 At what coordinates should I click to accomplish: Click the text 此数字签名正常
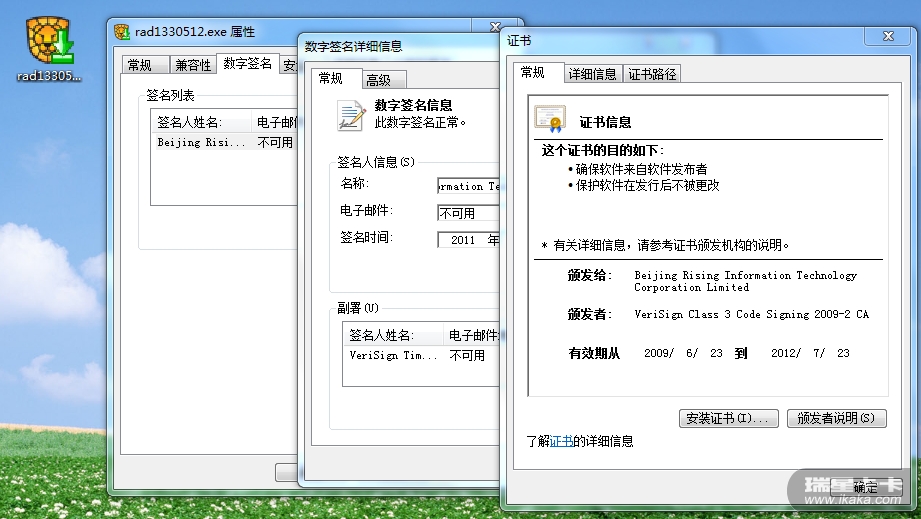click(x=420, y=123)
